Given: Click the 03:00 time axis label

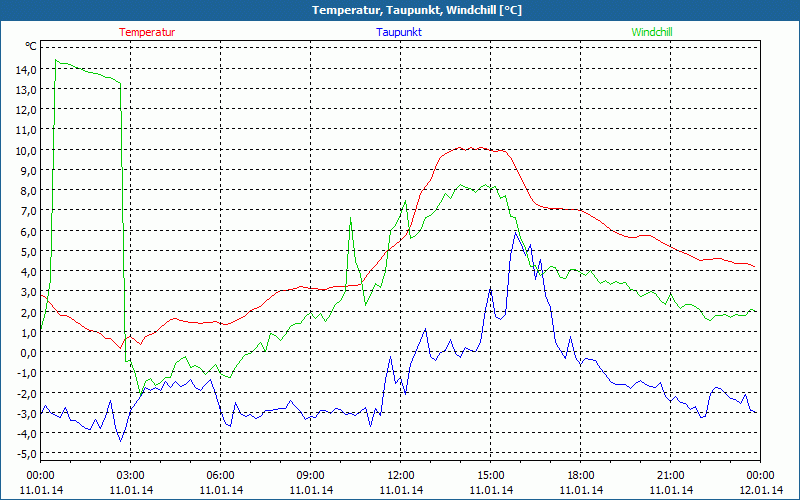Looking at the screenshot, I should click(x=131, y=476).
